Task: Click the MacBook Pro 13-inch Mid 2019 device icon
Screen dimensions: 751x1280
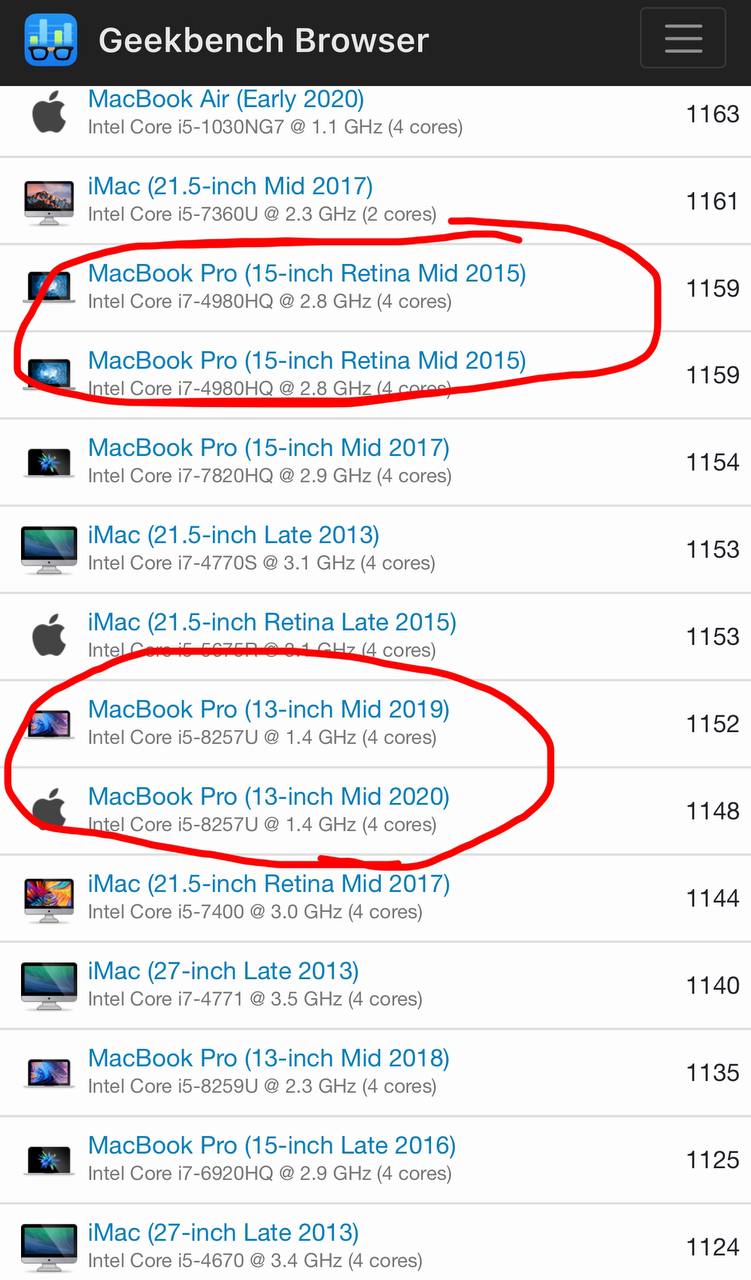Action: (x=49, y=723)
